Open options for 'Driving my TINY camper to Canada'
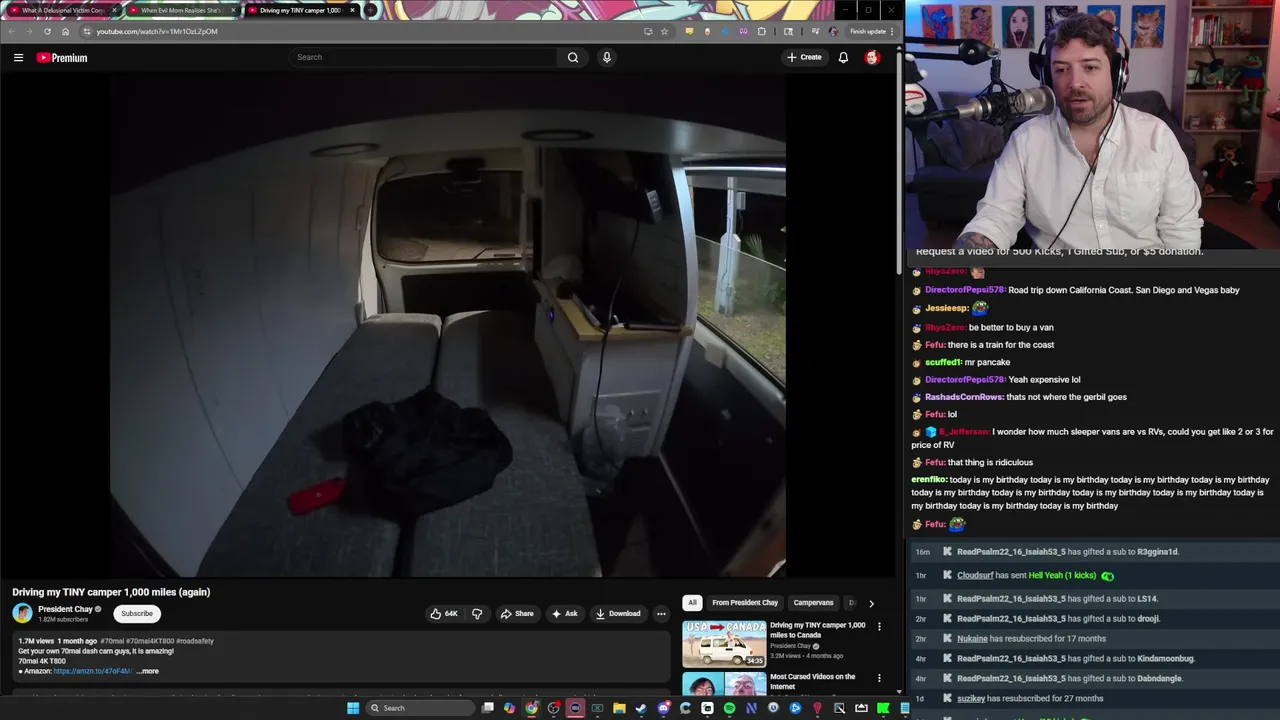 (x=879, y=626)
